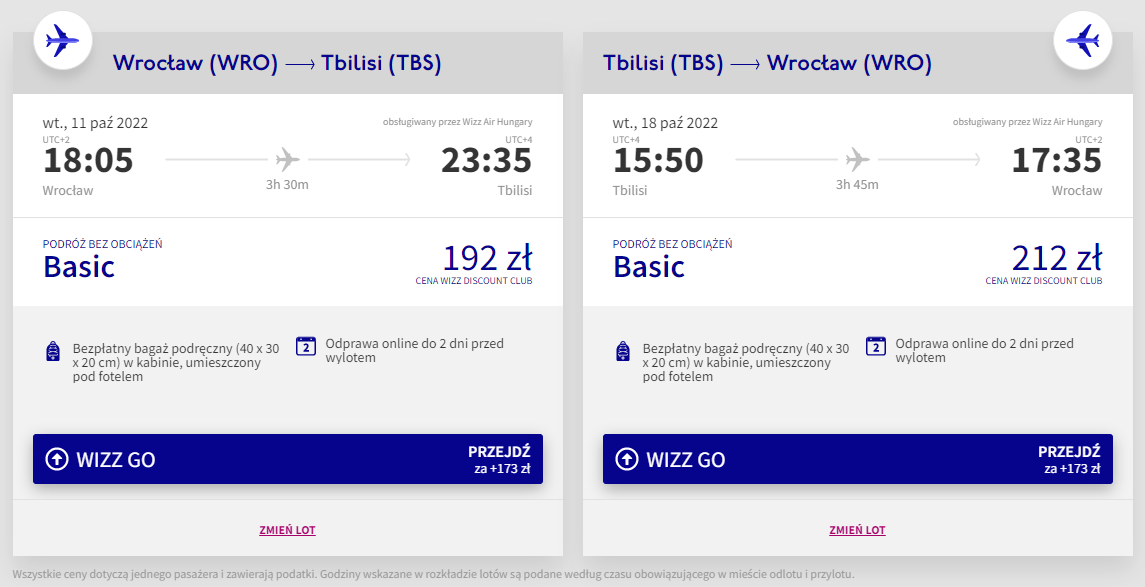Click the 15:50 departure time from Tbilisi
The height and width of the screenshot is (587, 1145).
point(658,161)
